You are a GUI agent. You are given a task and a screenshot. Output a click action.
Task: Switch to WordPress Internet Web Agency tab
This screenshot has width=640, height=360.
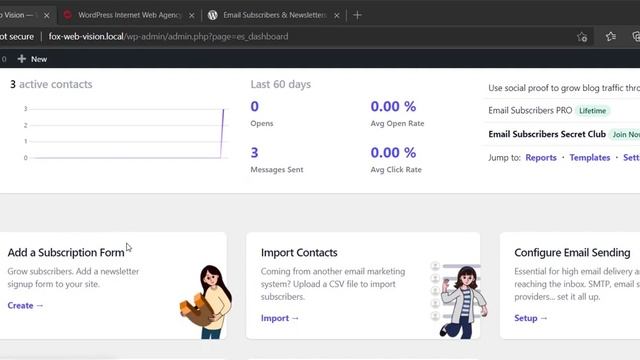pyautogui.click(x=129, y=15)
